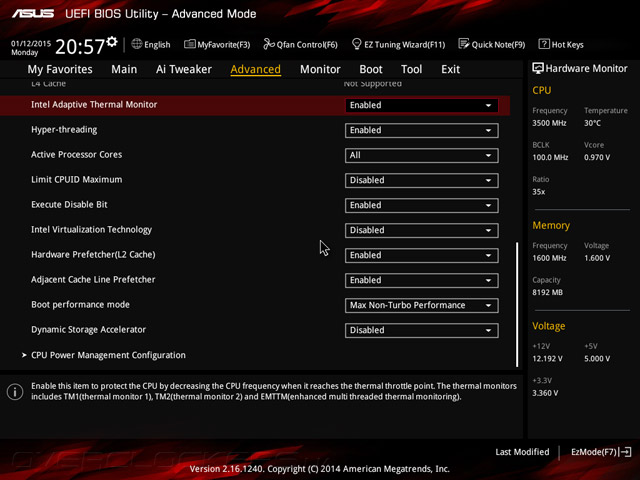This screenshot has height=480, width=640.
Task: Open the Execute Disable Bit dropdown
Action: click(x=421, y=205)
